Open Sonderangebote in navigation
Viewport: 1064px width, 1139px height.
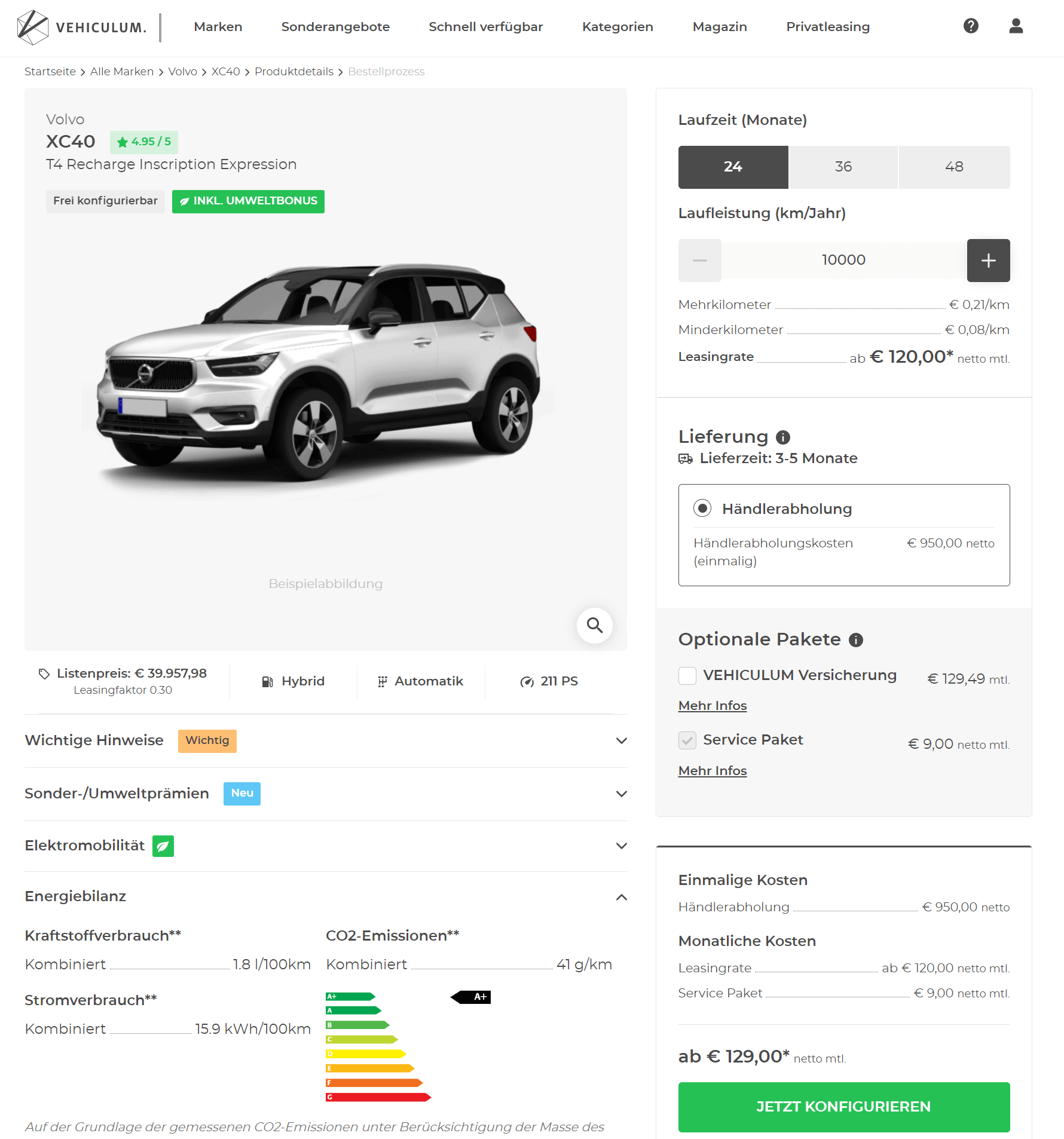(x=335, y=27)
